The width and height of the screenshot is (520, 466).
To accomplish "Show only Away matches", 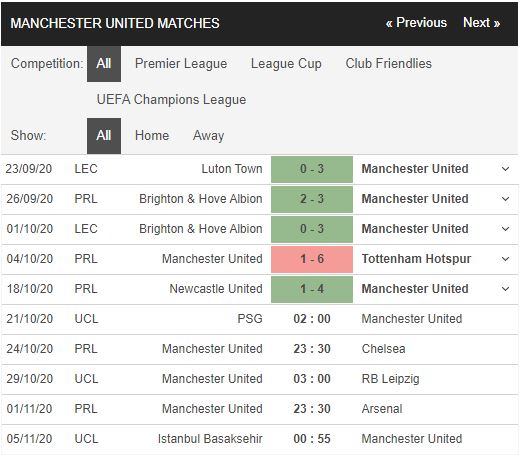I will (208, 136).
